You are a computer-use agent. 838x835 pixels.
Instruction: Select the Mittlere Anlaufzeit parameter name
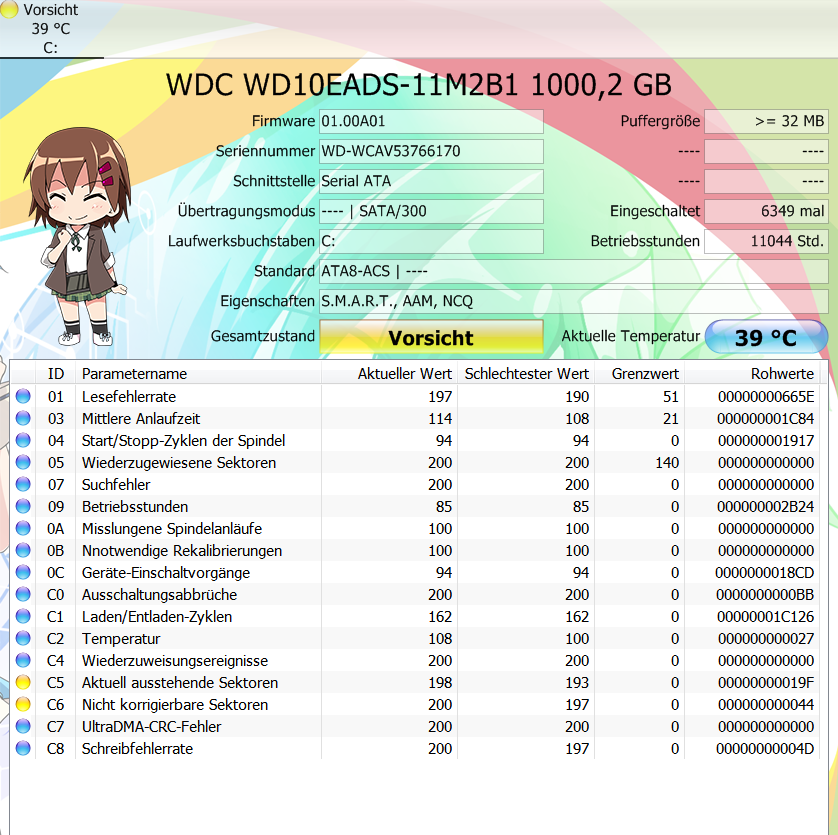point(141,419)
